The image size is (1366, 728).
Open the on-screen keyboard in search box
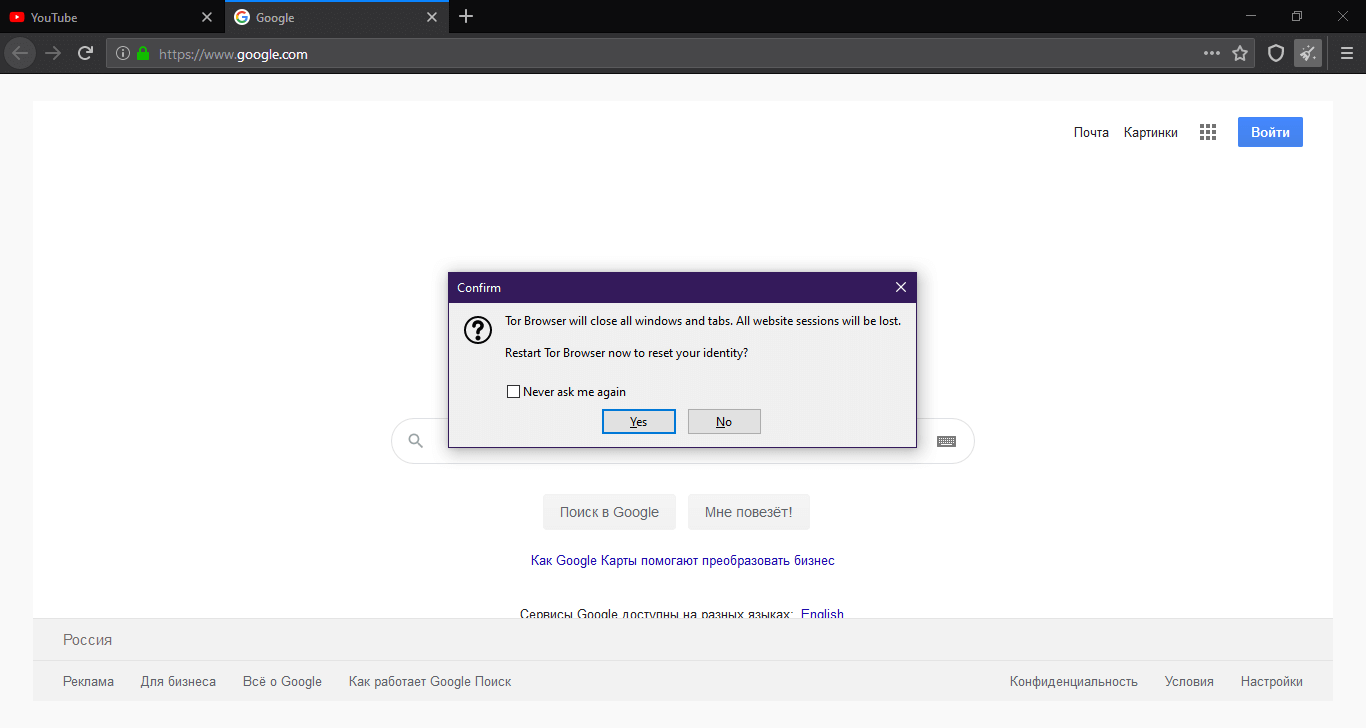946,441
